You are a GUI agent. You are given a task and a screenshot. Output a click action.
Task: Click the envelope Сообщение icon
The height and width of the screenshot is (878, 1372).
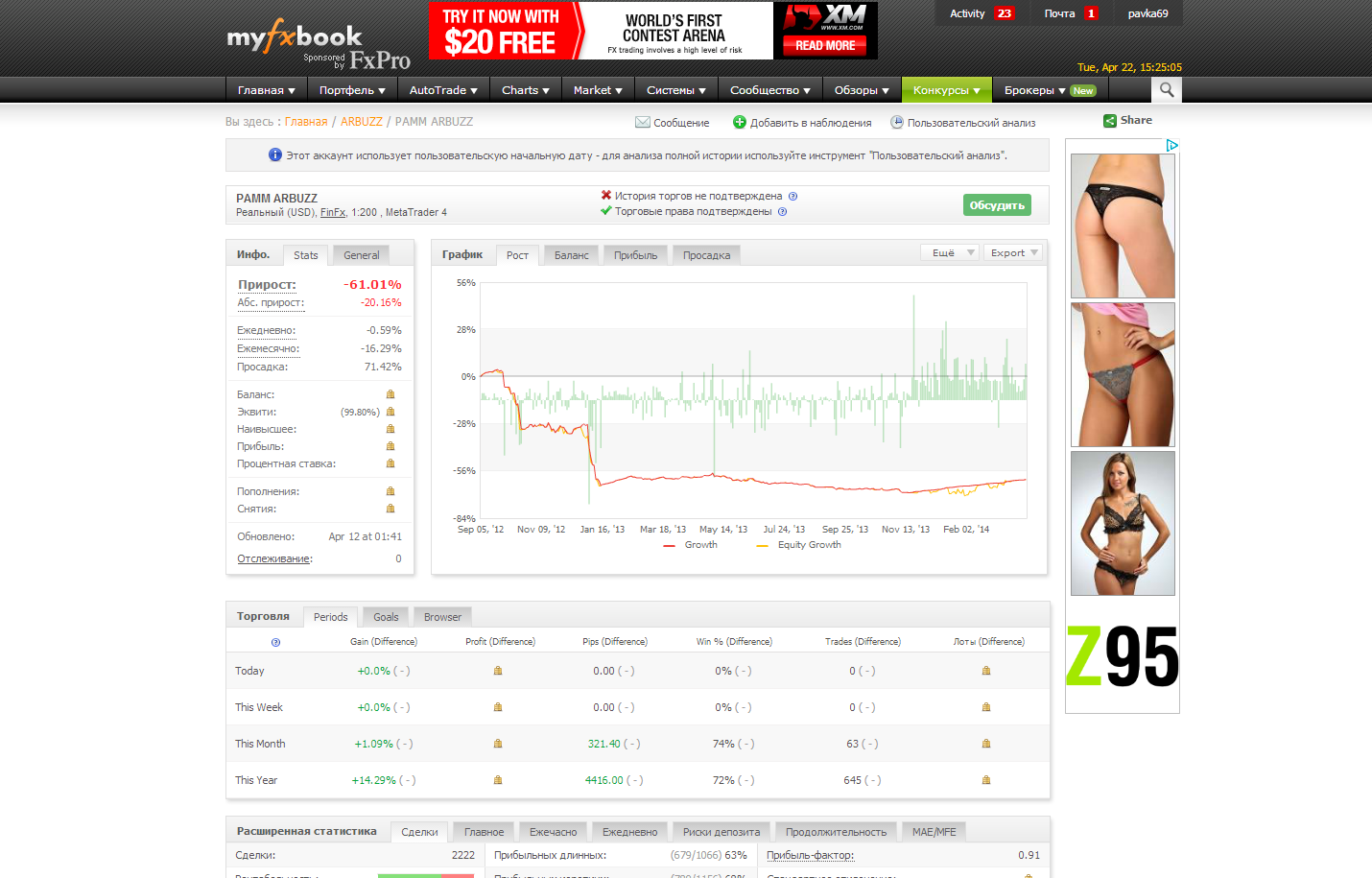click(x=642, y=122)
